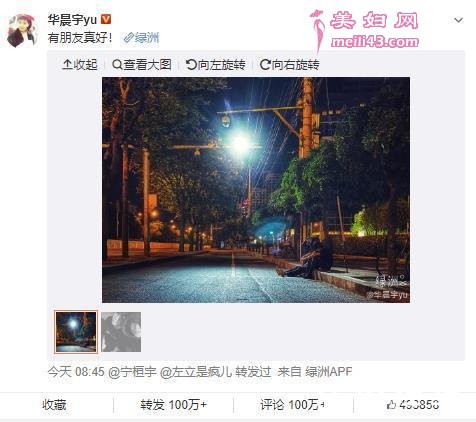Select the first night-street thumbnail

(x=76, y=332)
